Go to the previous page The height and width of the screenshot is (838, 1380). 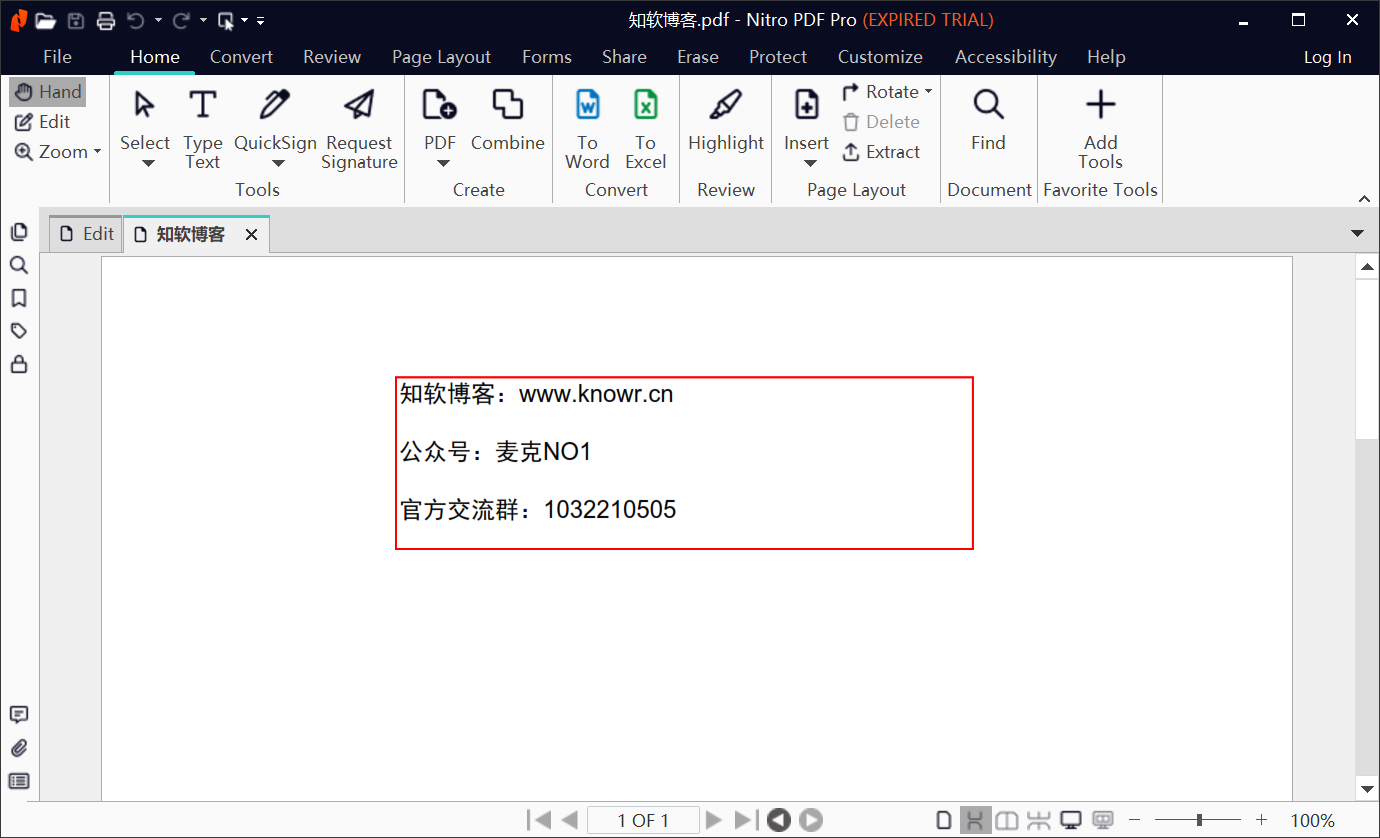pyautogui.click(x=570, y=820)
